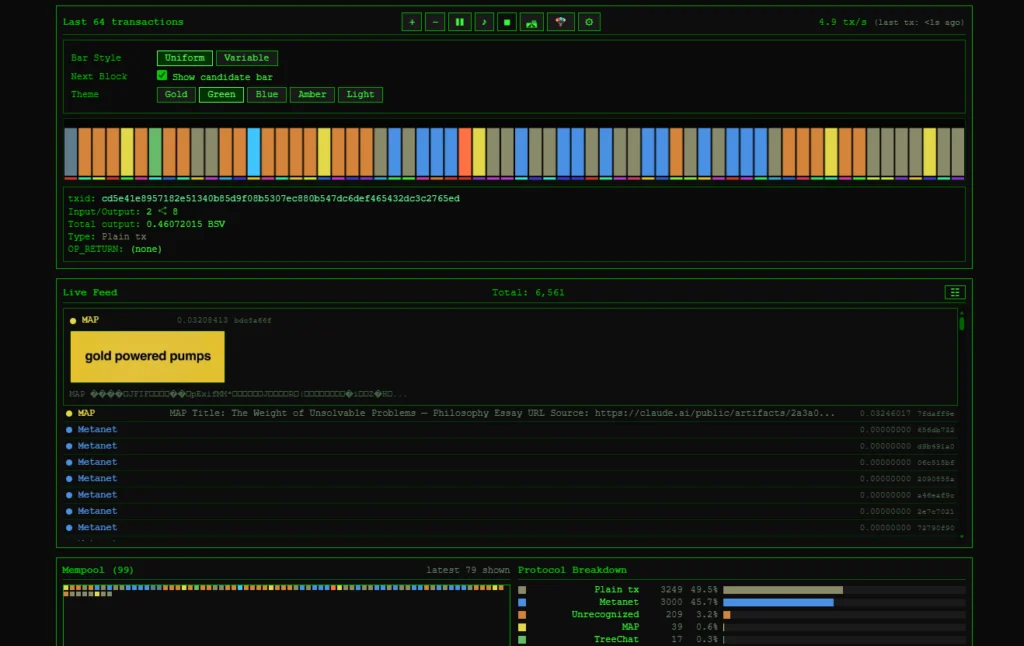Click the Last 64 transactions heading

123,22
